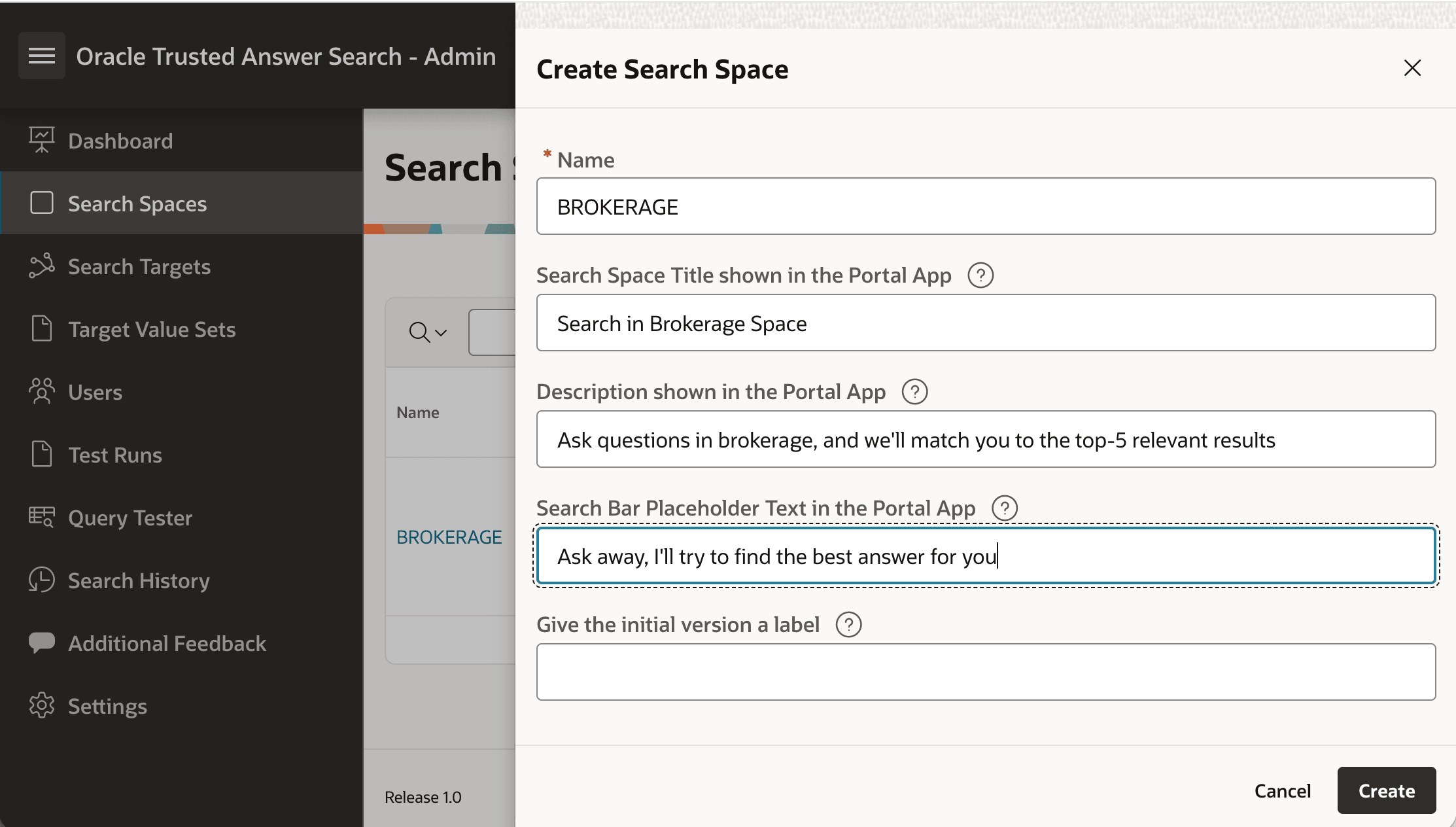
Task: Select the Test Runs document icon
Action: (x=42, y=454)
